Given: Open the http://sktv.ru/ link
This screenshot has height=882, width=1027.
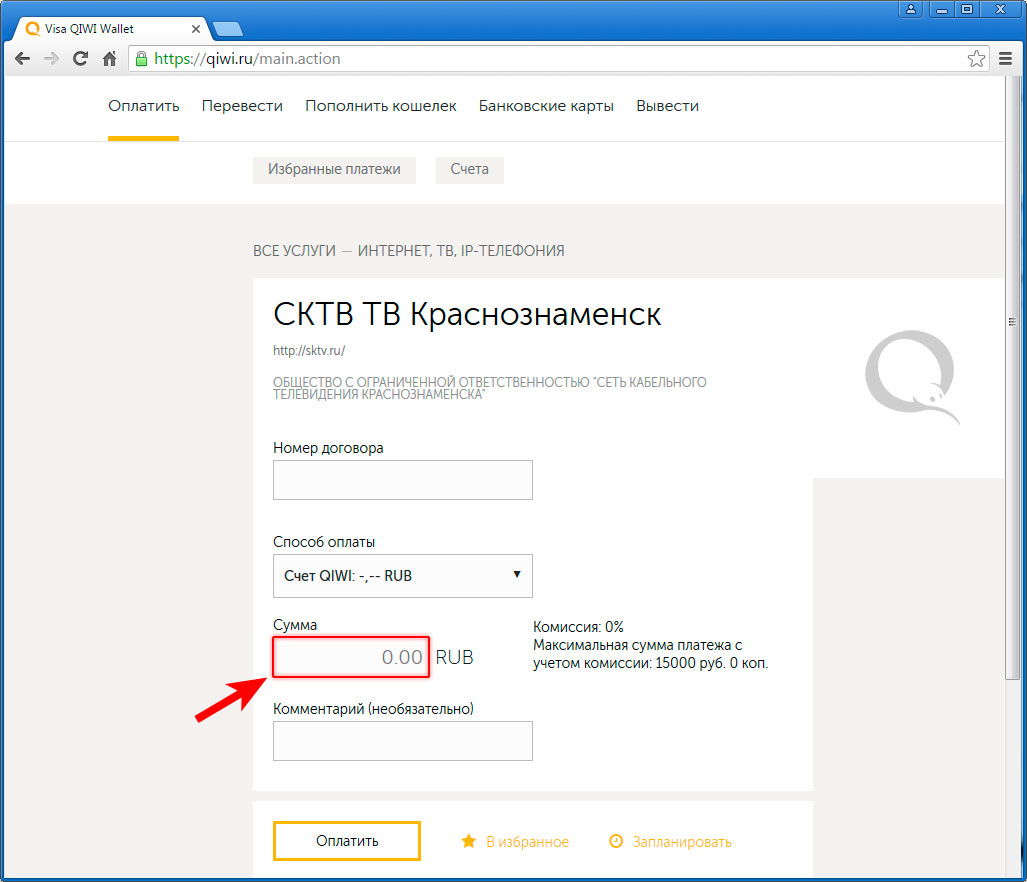Looking at the screenshot, I should coord(309,351).
